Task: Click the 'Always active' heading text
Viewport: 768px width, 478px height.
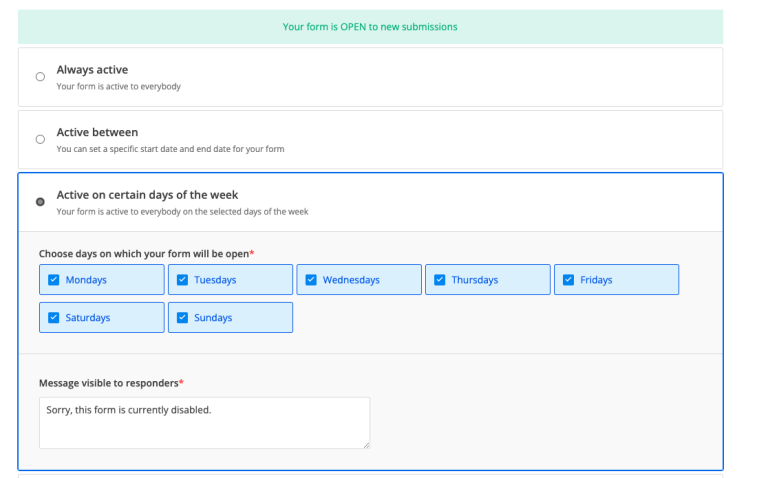Action: (92, 70)
